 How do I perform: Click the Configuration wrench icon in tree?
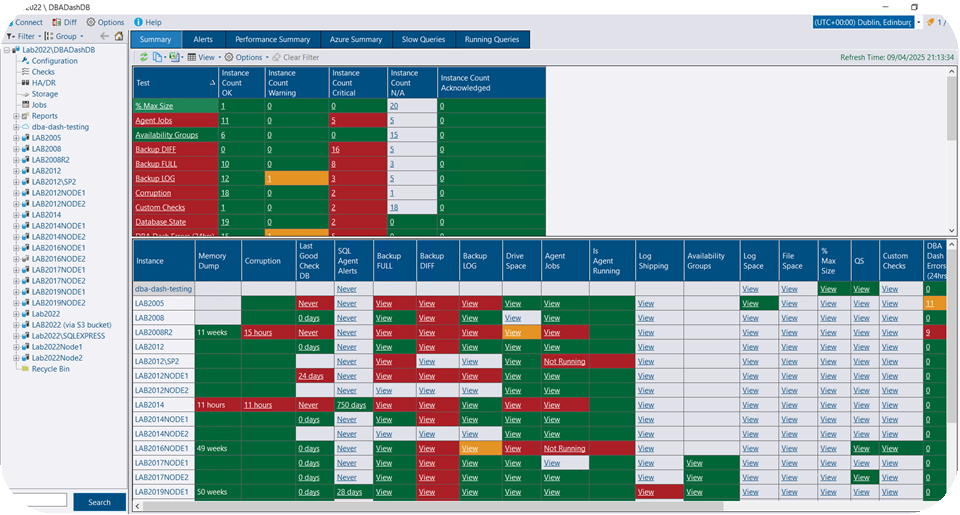(25, 61)
